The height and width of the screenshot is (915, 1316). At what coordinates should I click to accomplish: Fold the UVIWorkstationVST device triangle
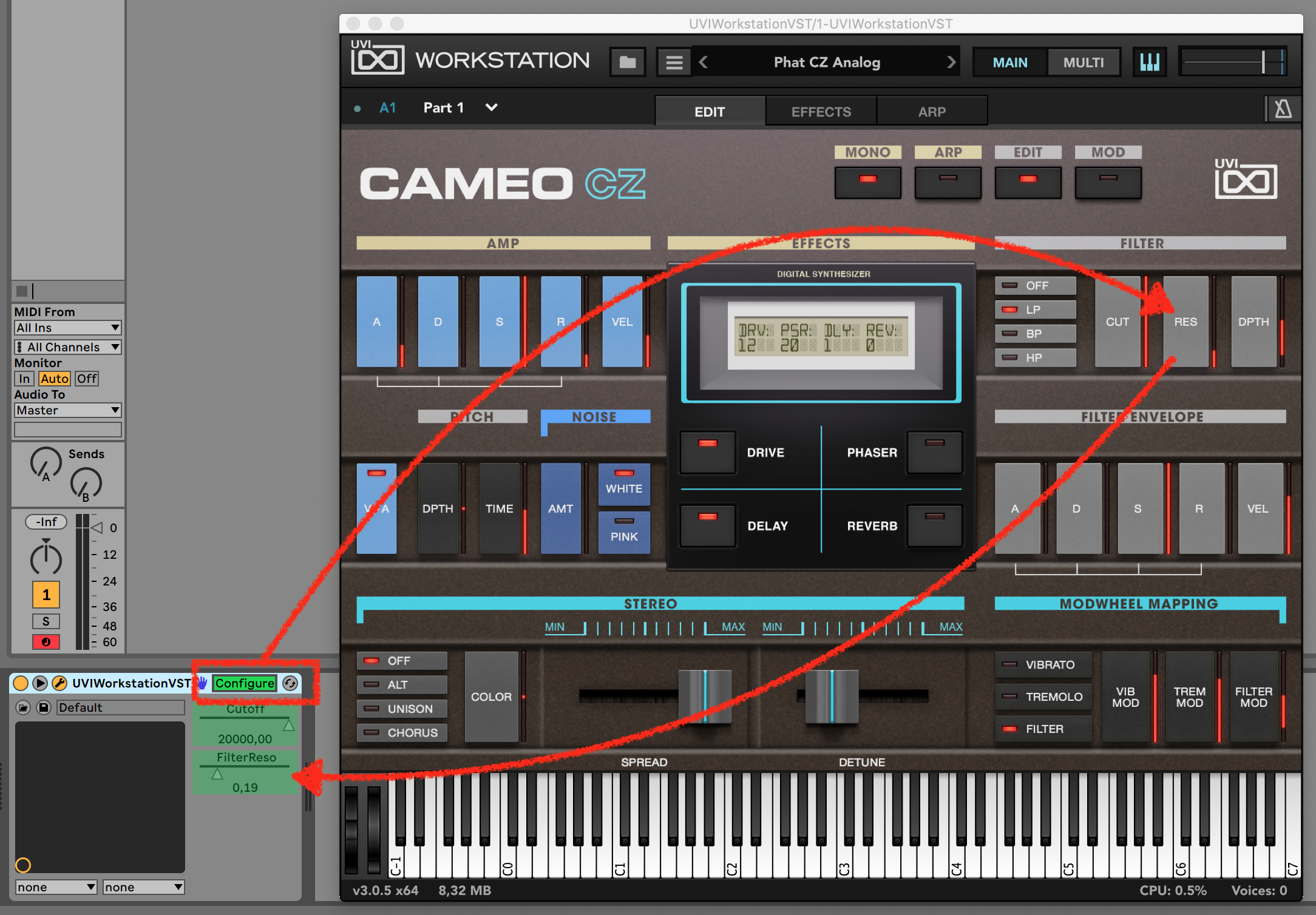[40, 683]
